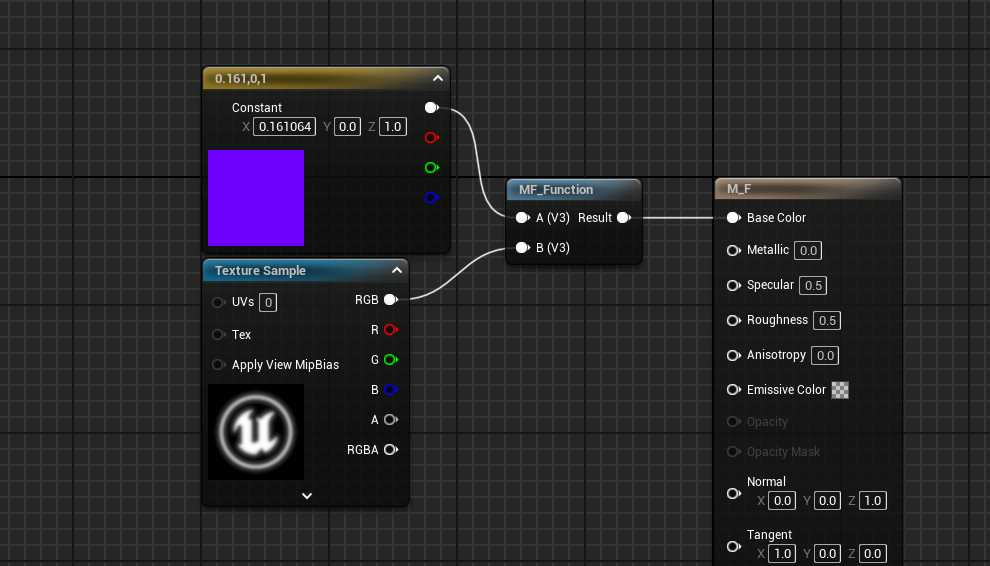The width and height of the screenshot is (990, 566).
Task: Collapse the Texture Sample node header
Action: point(397,270)
